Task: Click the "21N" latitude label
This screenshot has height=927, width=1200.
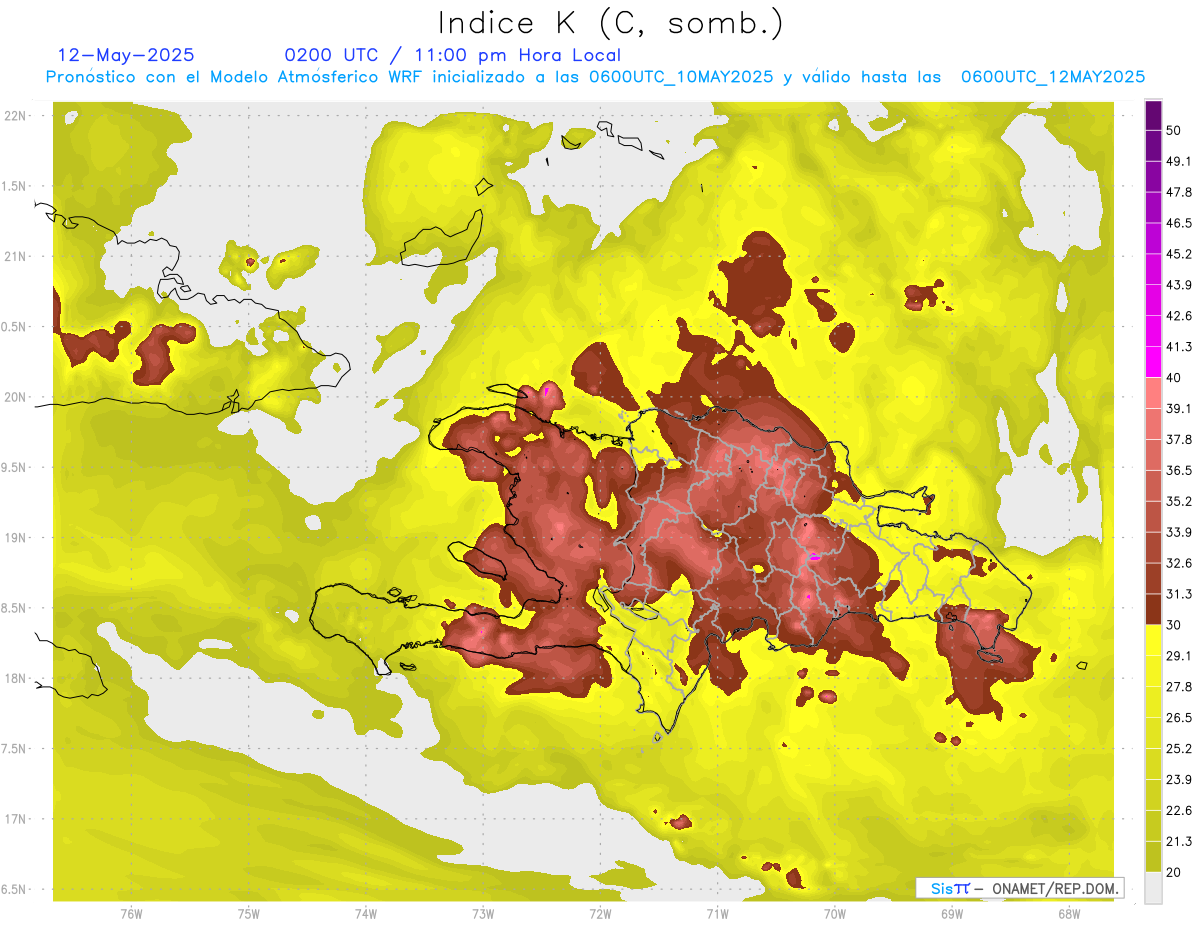Action: (x=15, y=256)
